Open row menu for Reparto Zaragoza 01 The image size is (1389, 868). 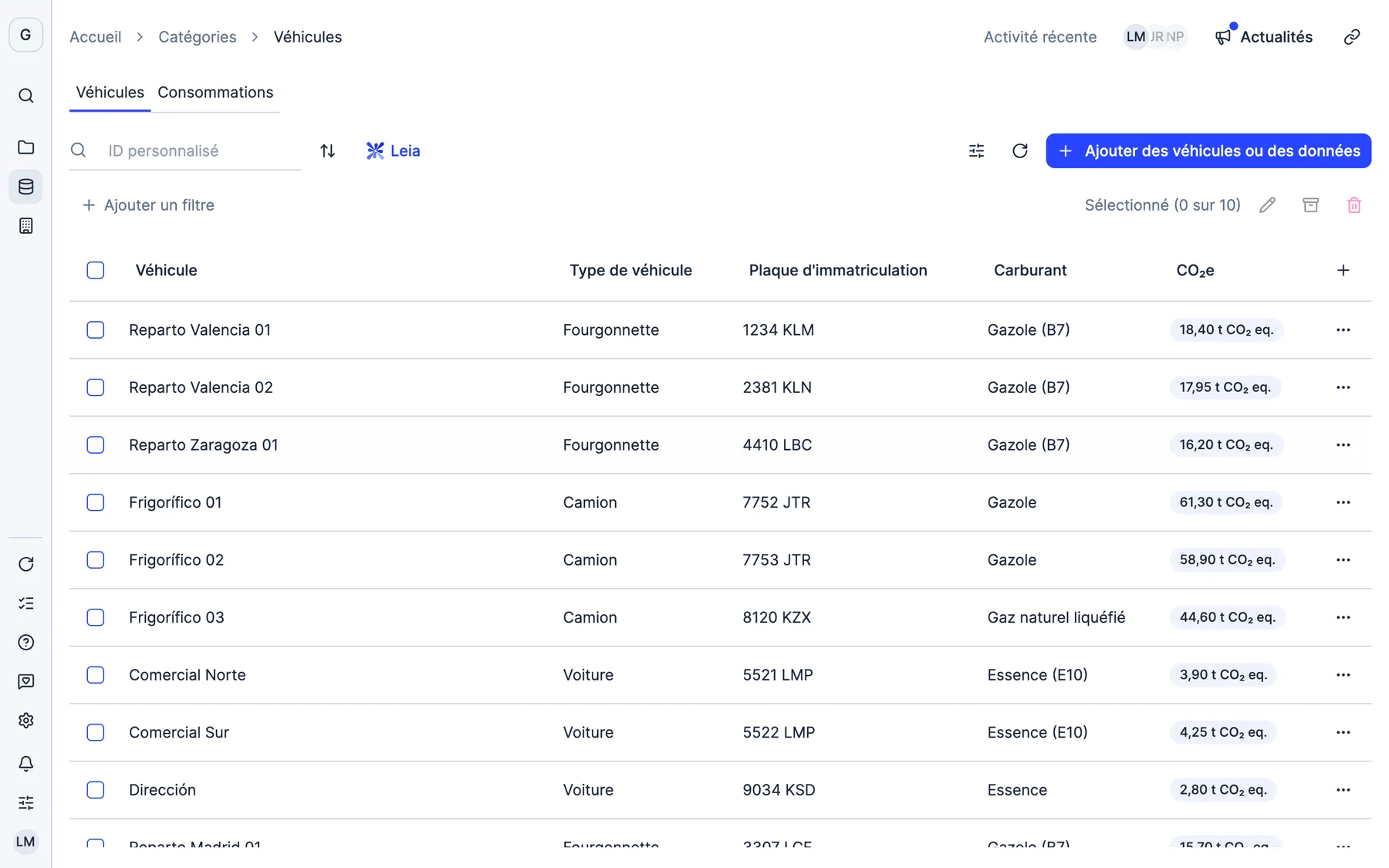click(1343, 444)
